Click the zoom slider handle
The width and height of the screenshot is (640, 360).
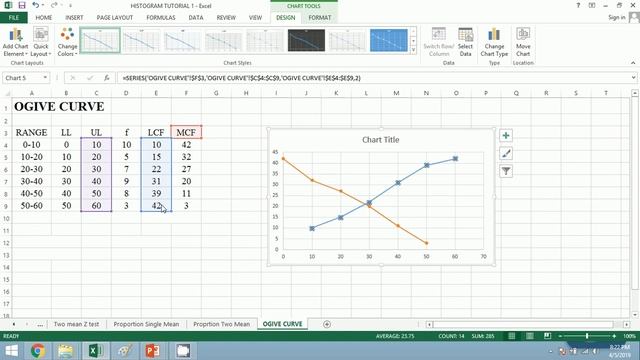pyautogui.click(x=587, y=336)
